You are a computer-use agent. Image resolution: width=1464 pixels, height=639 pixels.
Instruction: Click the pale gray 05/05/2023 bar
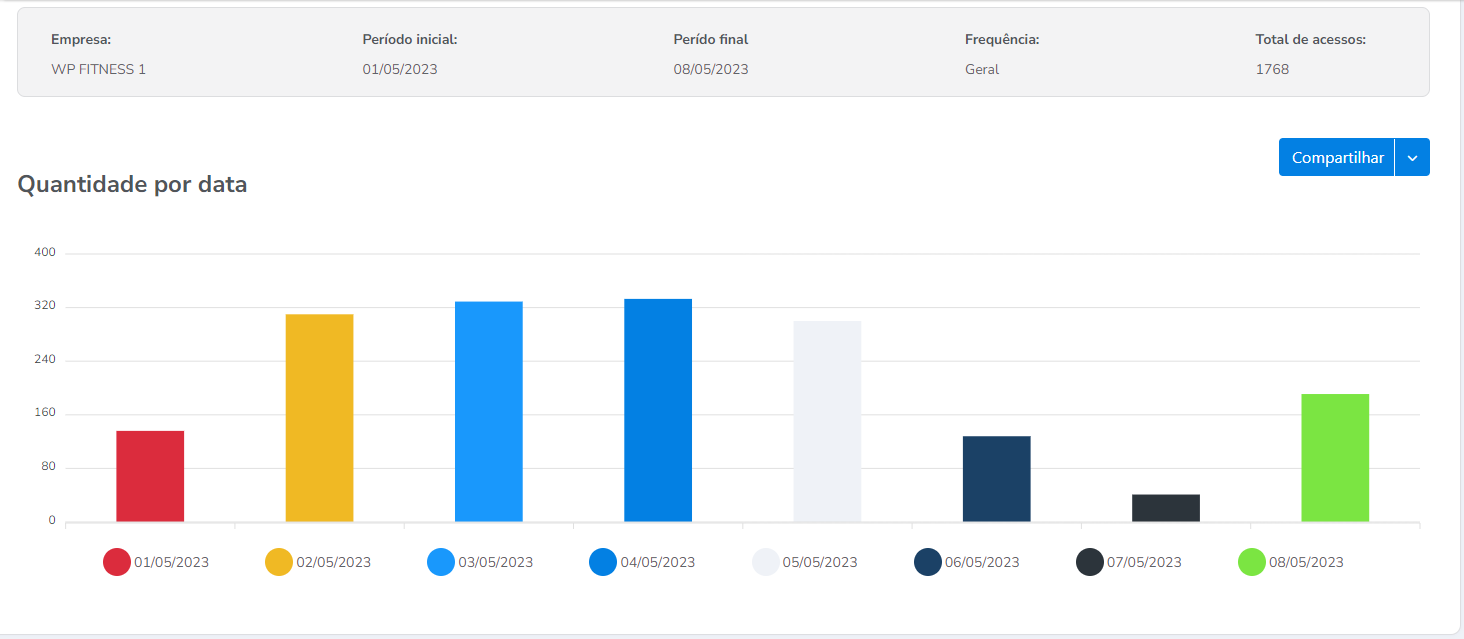827,421
